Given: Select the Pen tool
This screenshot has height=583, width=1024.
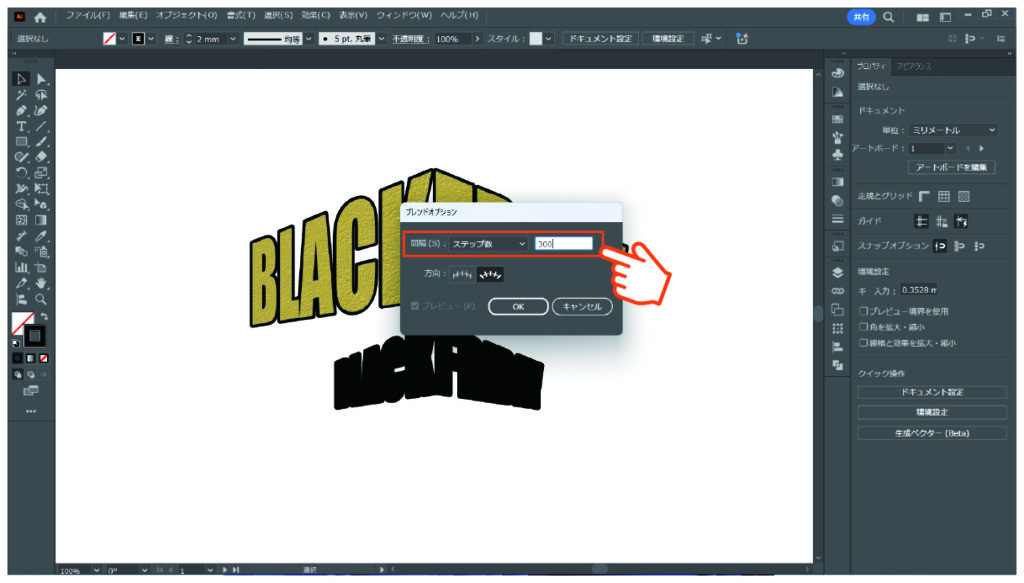Looking at the screenshot, I should point(21,110).
